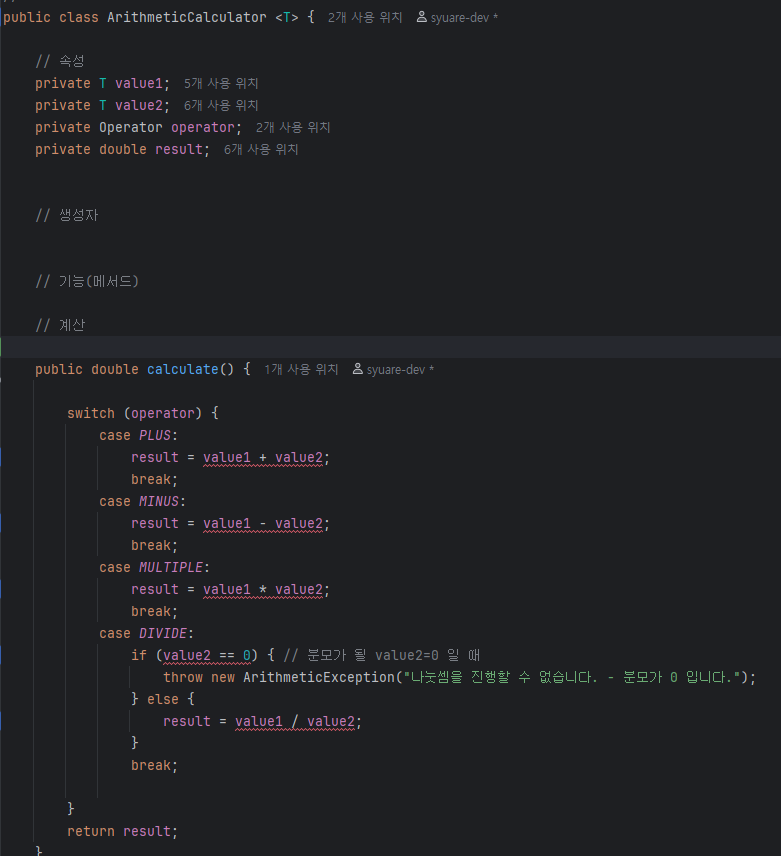
Task: Click the 'private T value1;' field declaration
Action: (x=103, y=84)
